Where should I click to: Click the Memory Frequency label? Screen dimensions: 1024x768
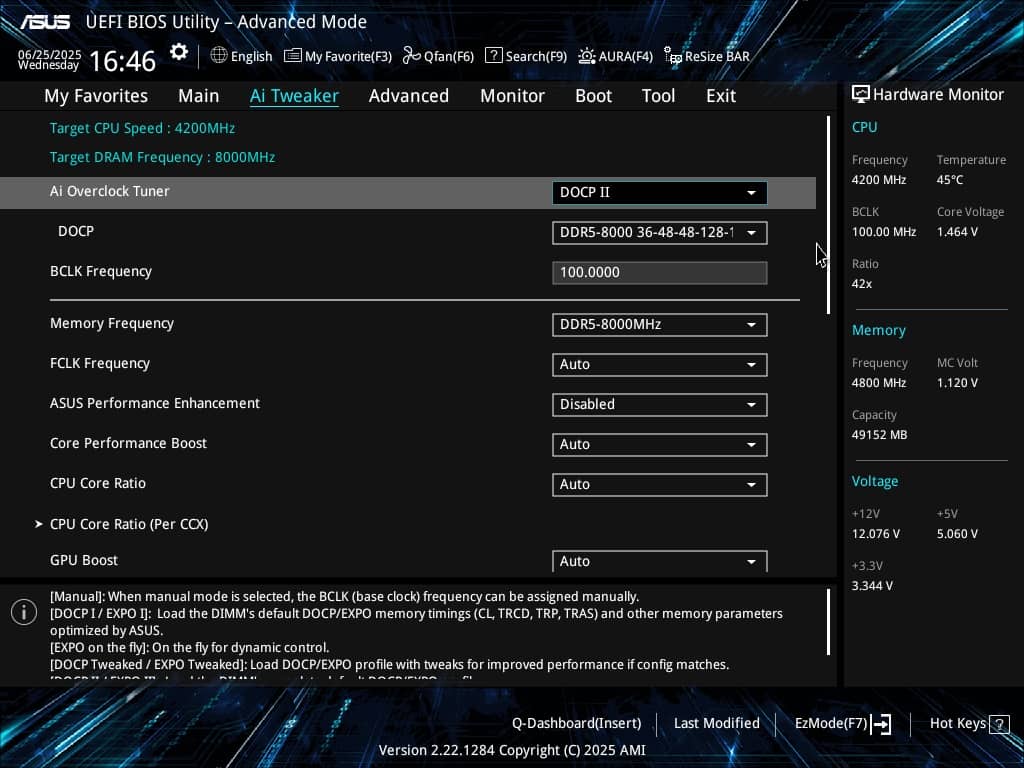pyautogui.click(x=112, y=323)
